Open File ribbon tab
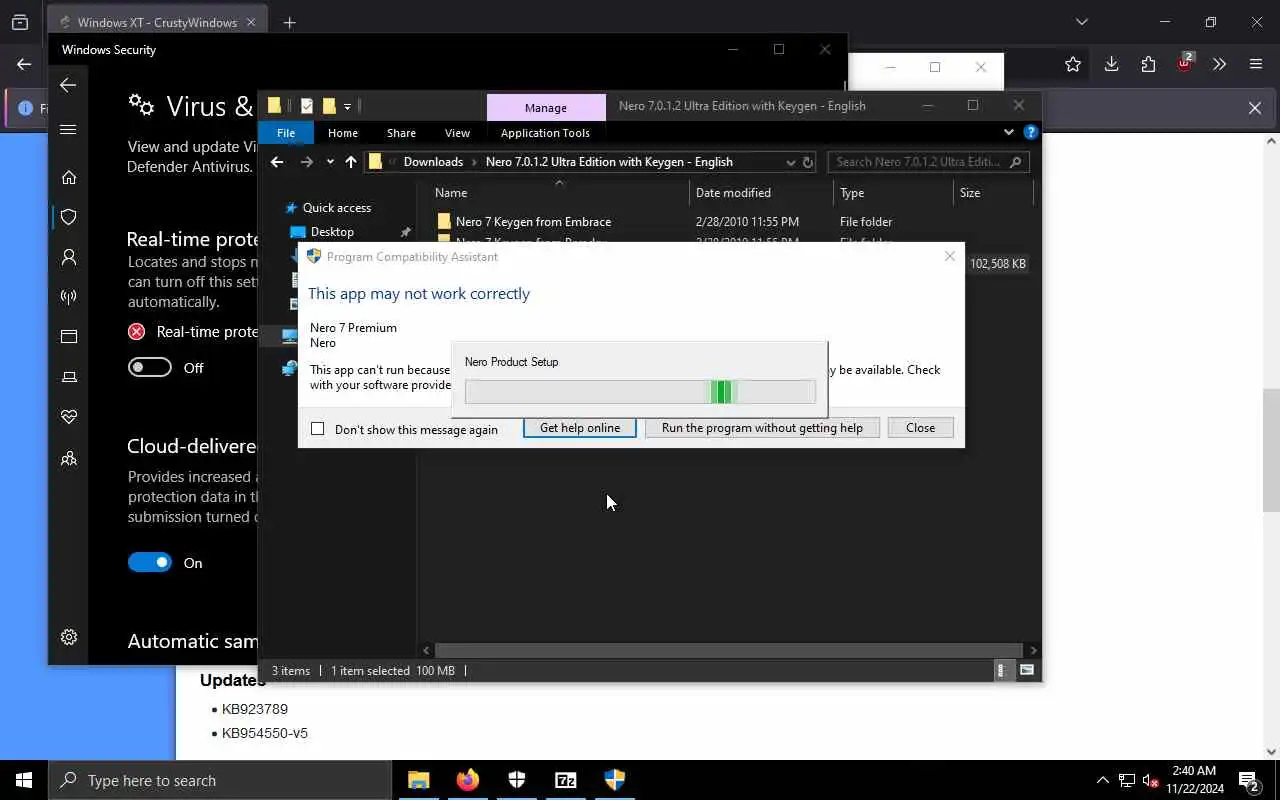 point(286,132)
